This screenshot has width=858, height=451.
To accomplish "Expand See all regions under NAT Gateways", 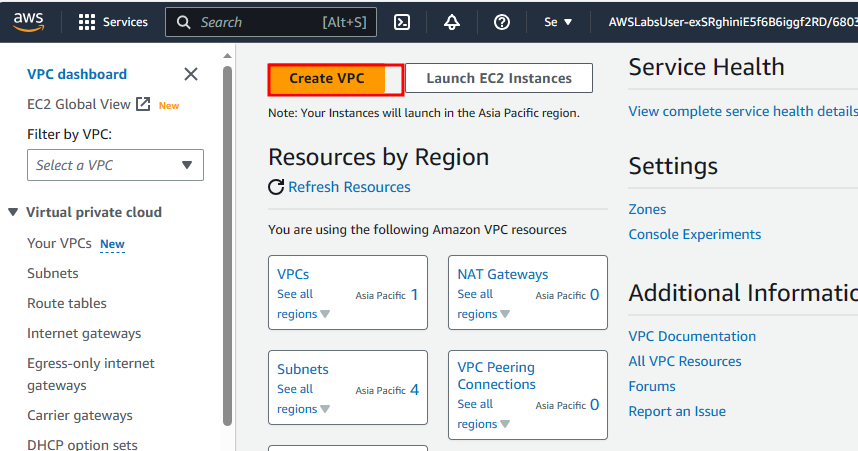I will pyautogui.click(x=483, y=304).
